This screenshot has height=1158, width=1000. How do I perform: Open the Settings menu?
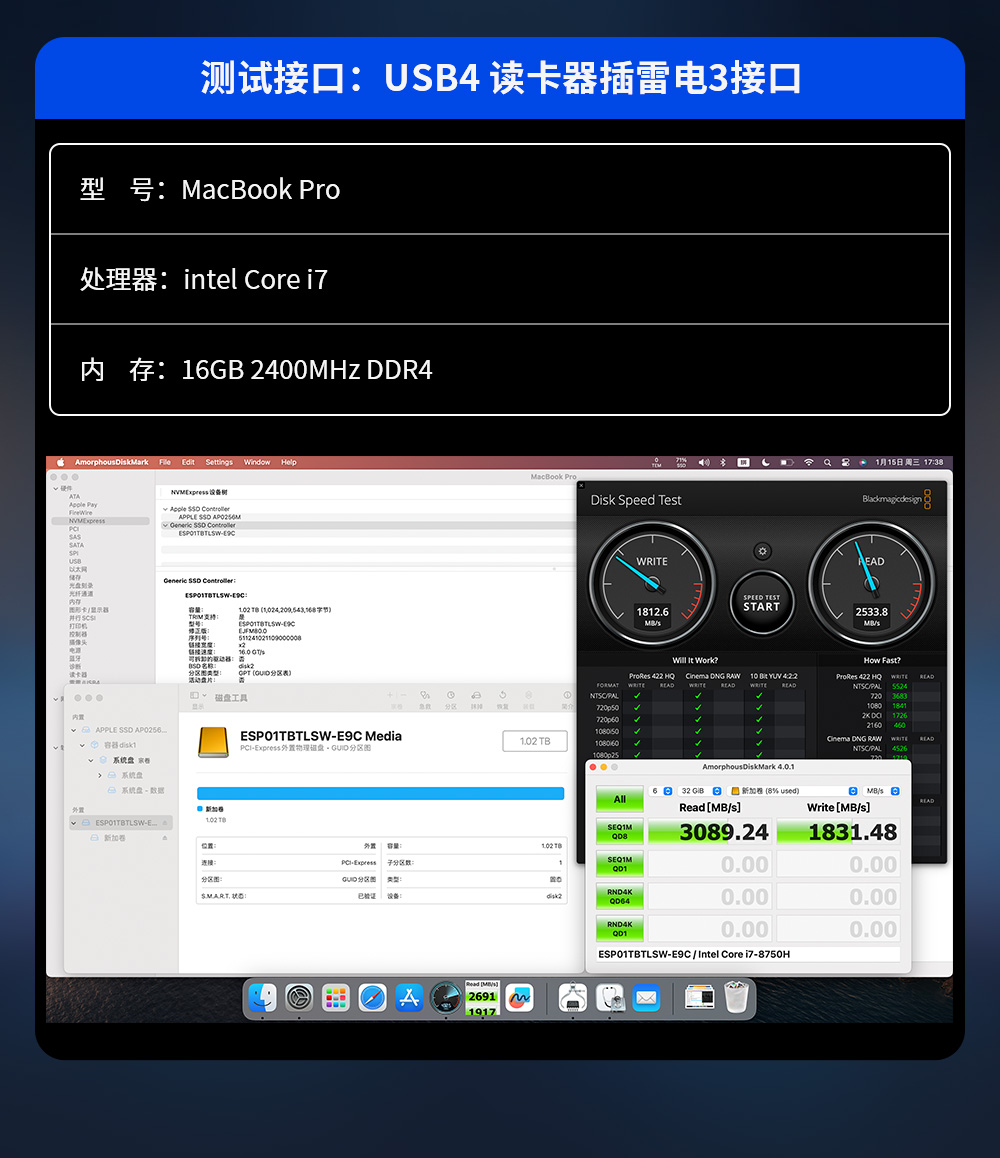coord(219,462)
